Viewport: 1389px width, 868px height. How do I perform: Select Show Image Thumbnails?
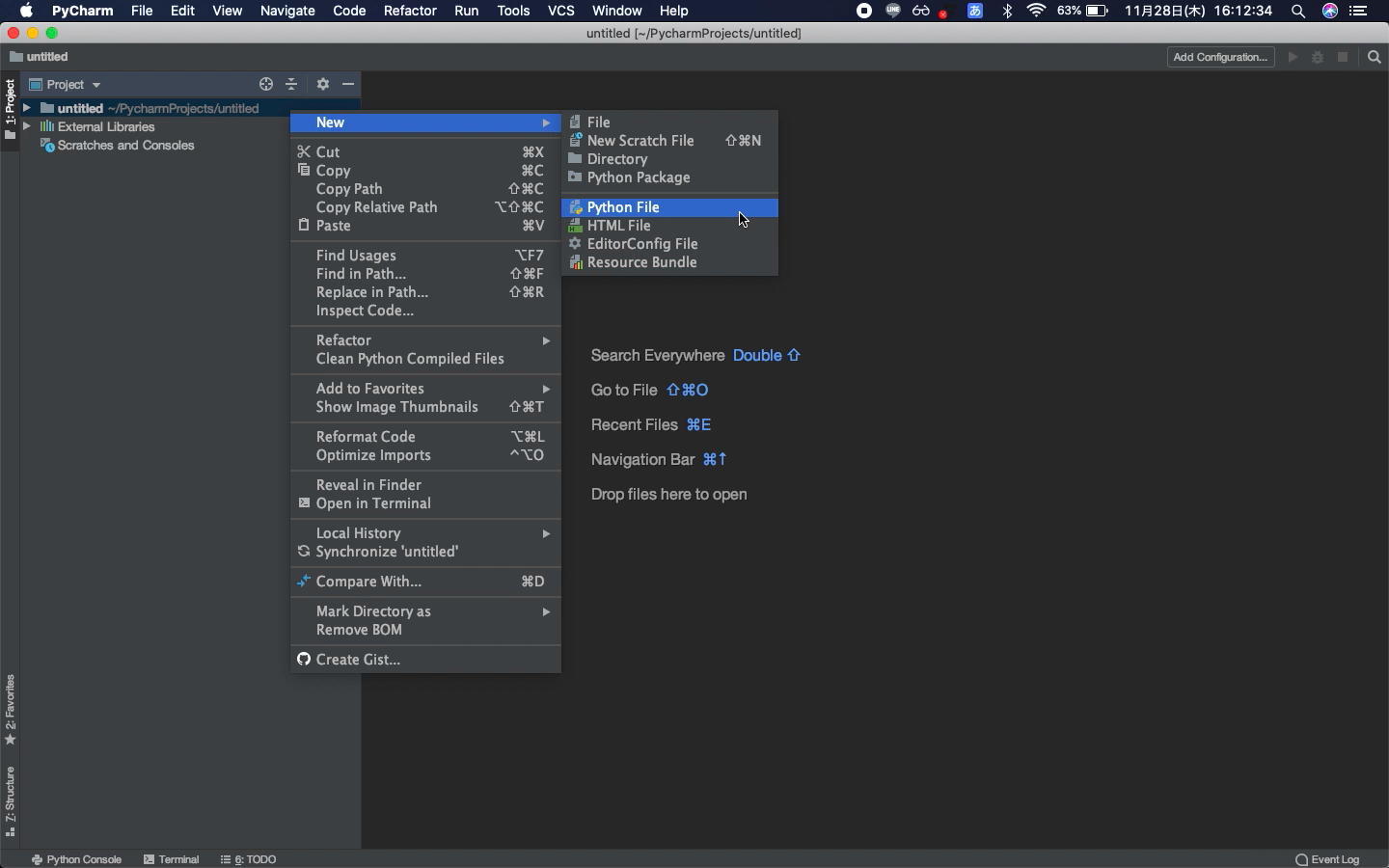425,407
